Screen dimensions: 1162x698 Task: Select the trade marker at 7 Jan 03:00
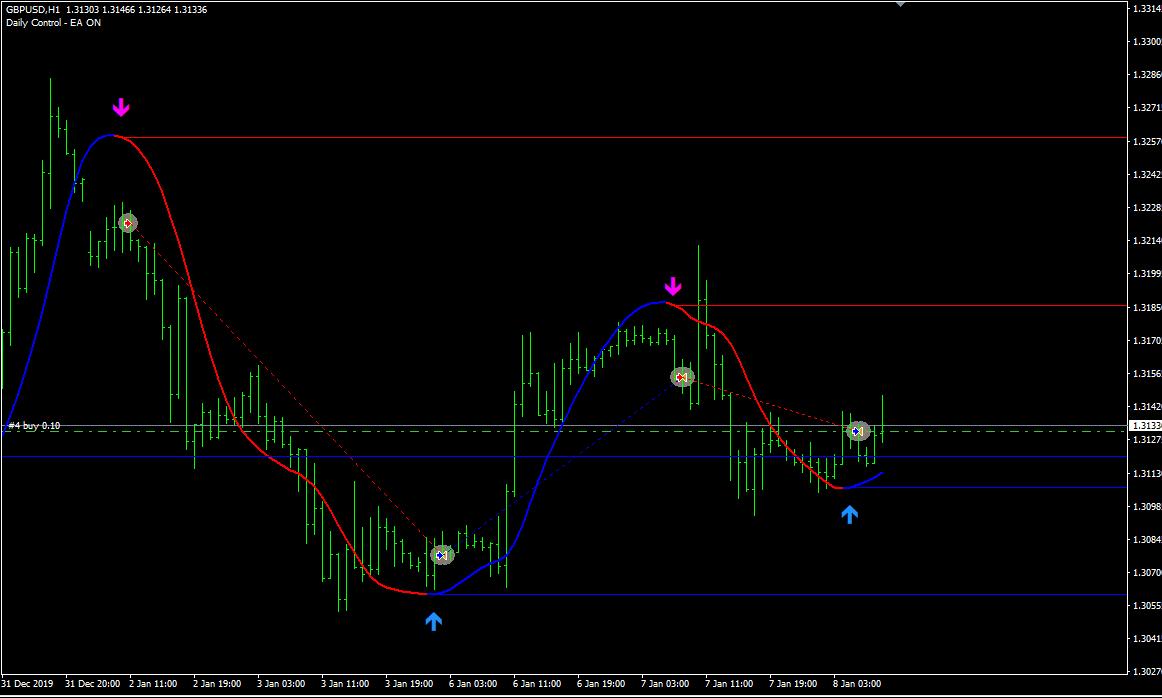coord(682,377)
